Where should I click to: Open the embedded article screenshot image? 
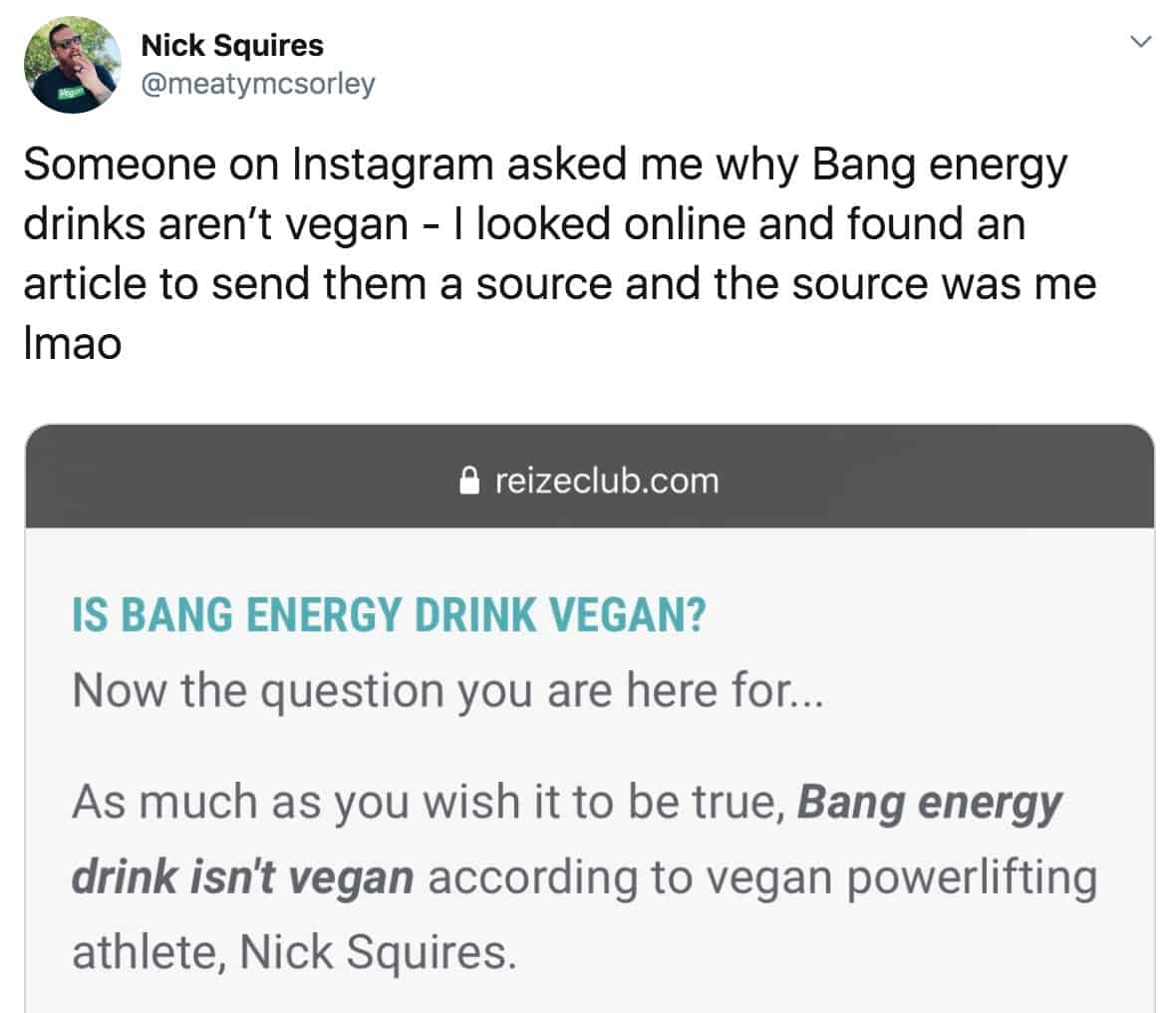tap(590, 718)
